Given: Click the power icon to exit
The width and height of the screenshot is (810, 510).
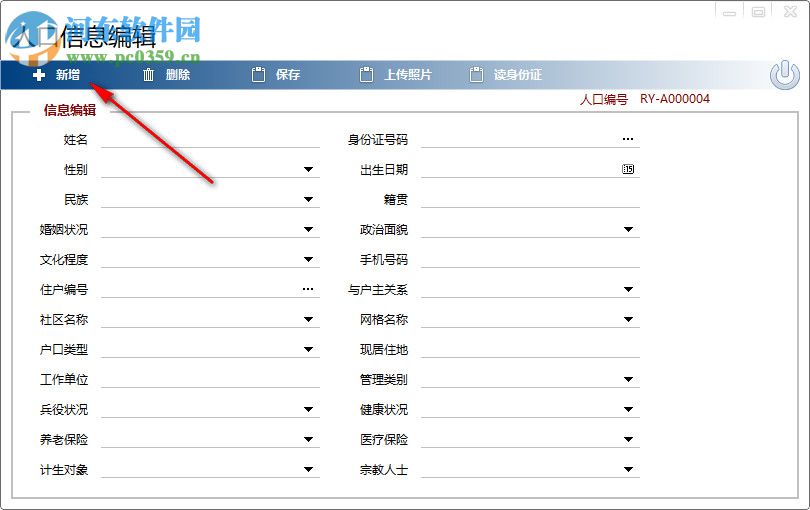Looking at the screenshot, I should [x=785, y=75].
